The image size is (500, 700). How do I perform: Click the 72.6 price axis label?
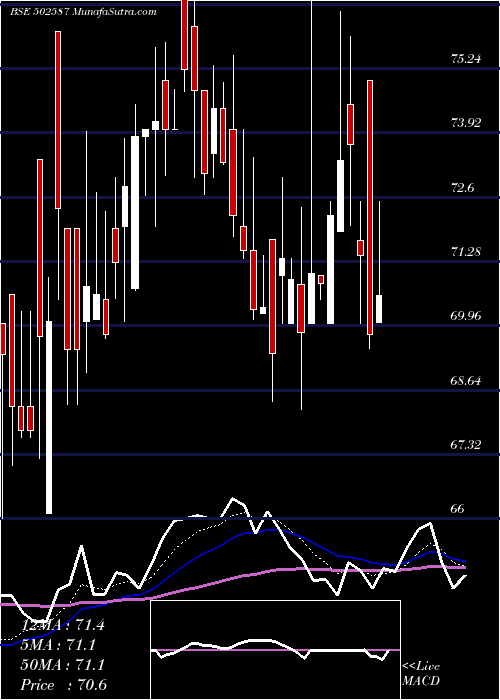click(462, 188)
